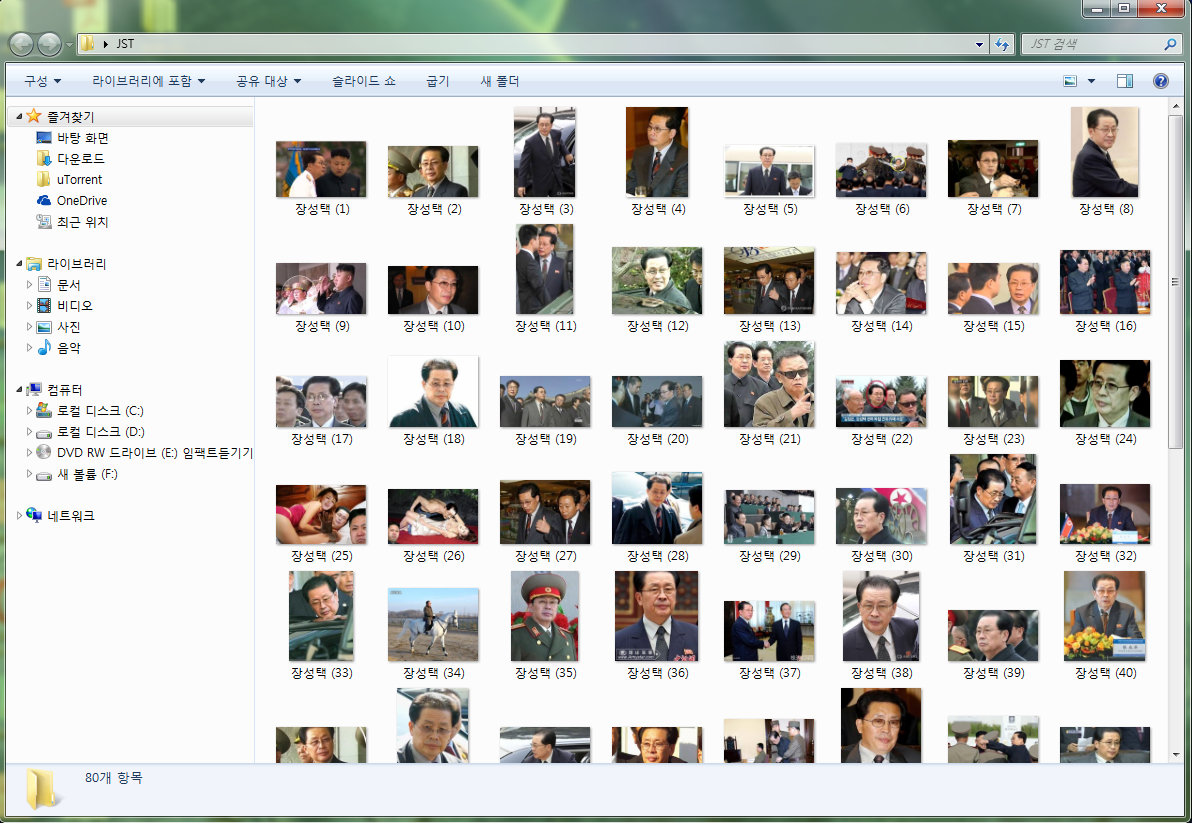Show the preview pane using toolbar icon
The width and height of the screenshot is (1192, 823).
(1125, 81)
